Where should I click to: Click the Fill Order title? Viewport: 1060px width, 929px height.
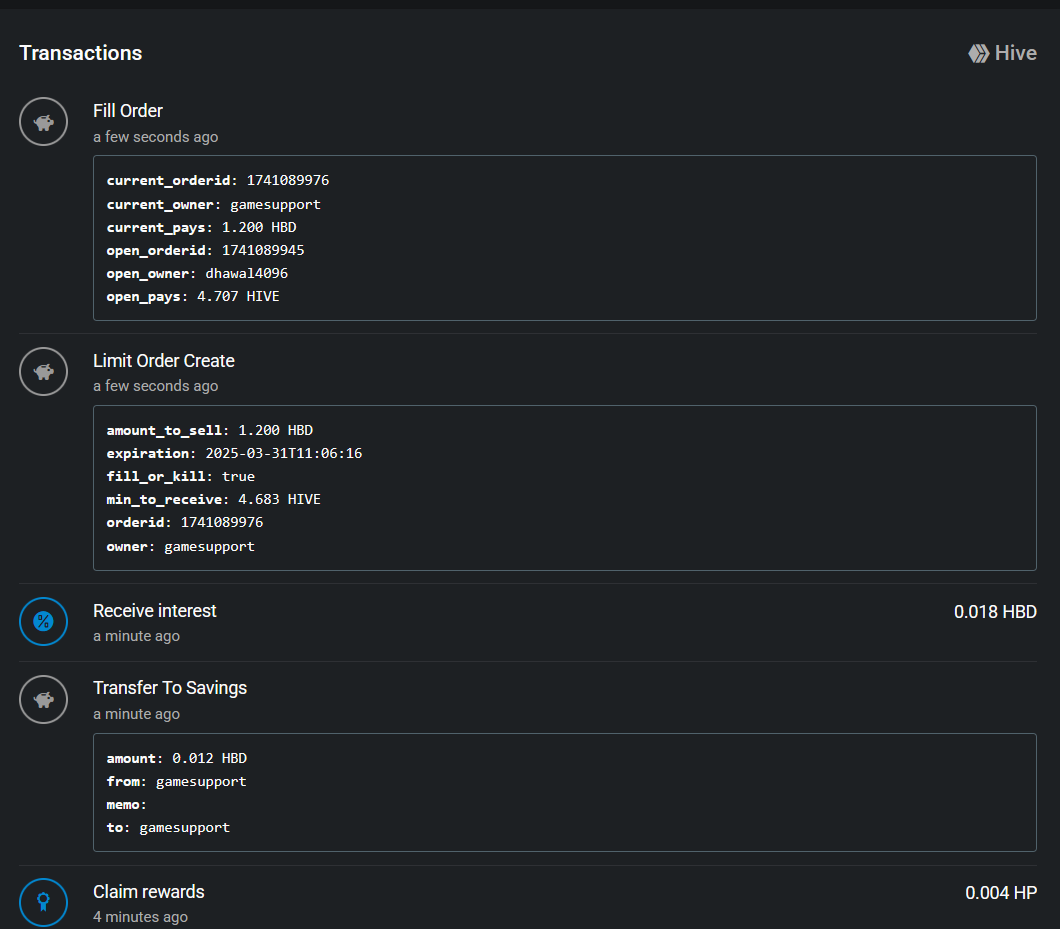click(x=128, y=111)
